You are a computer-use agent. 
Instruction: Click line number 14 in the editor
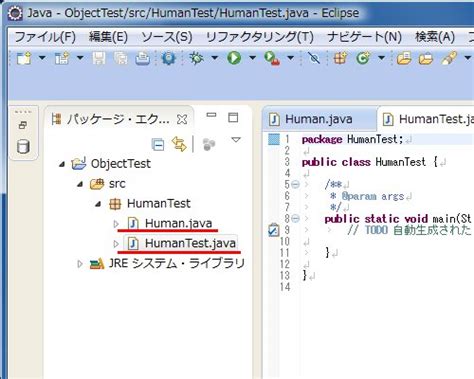click(x=285, y=287)
